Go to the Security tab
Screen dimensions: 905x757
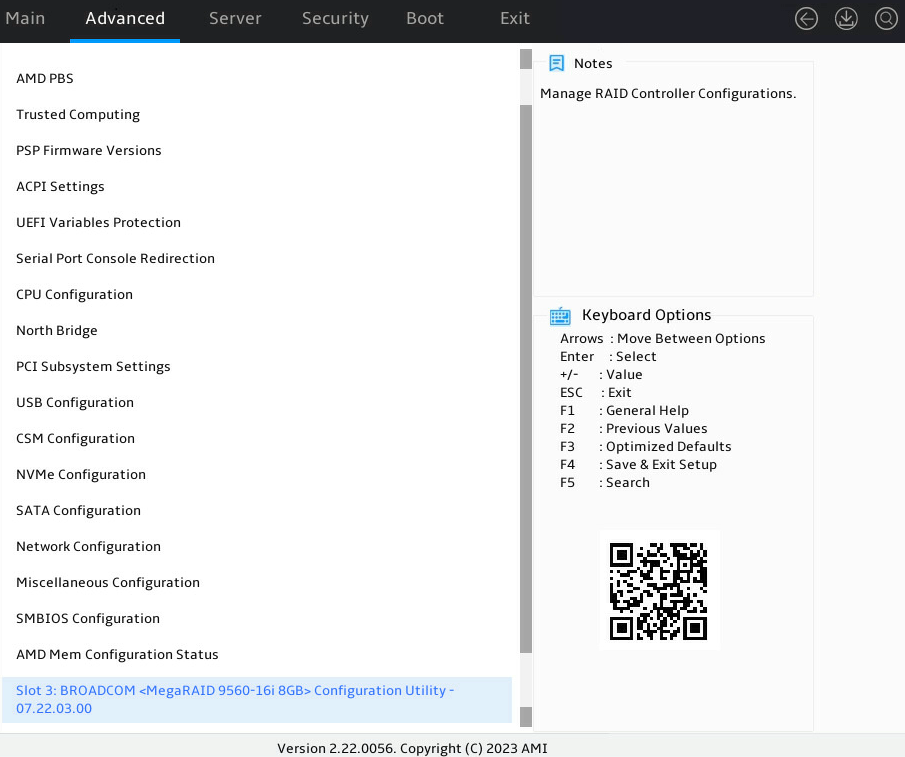(x=335, y=18)
